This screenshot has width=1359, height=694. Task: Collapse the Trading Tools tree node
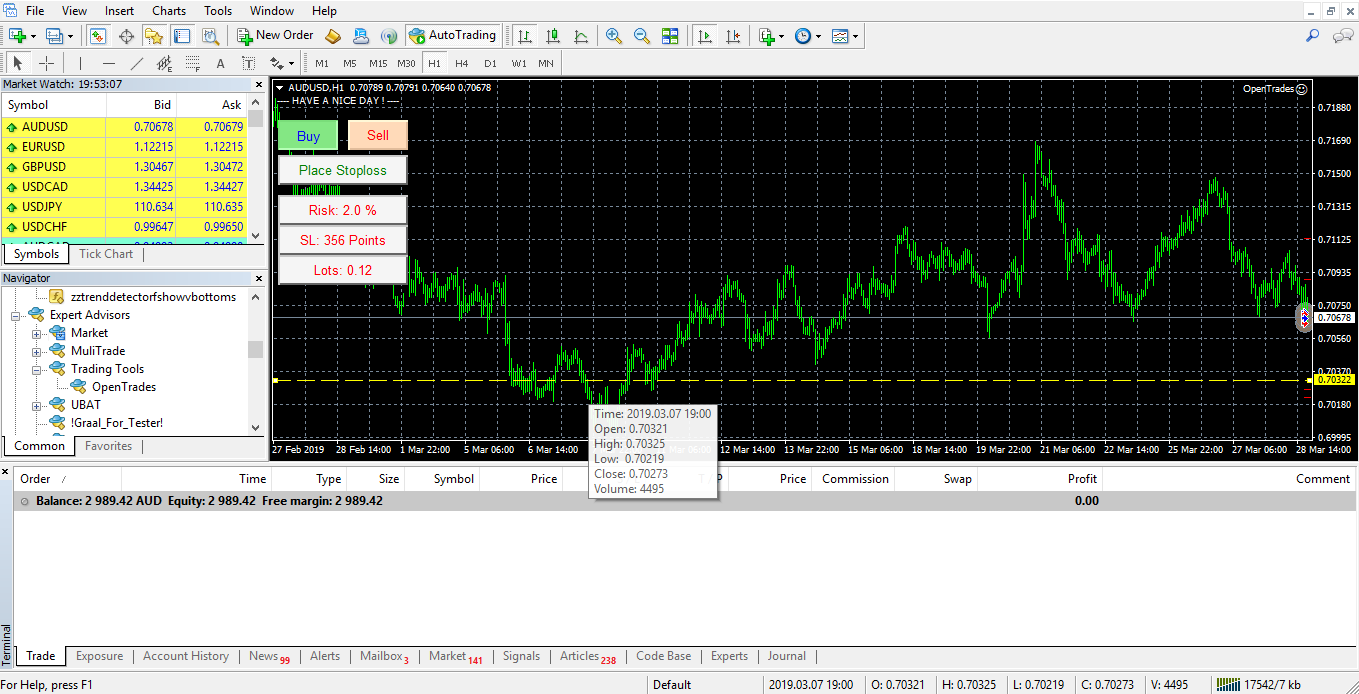pos(37,369)
